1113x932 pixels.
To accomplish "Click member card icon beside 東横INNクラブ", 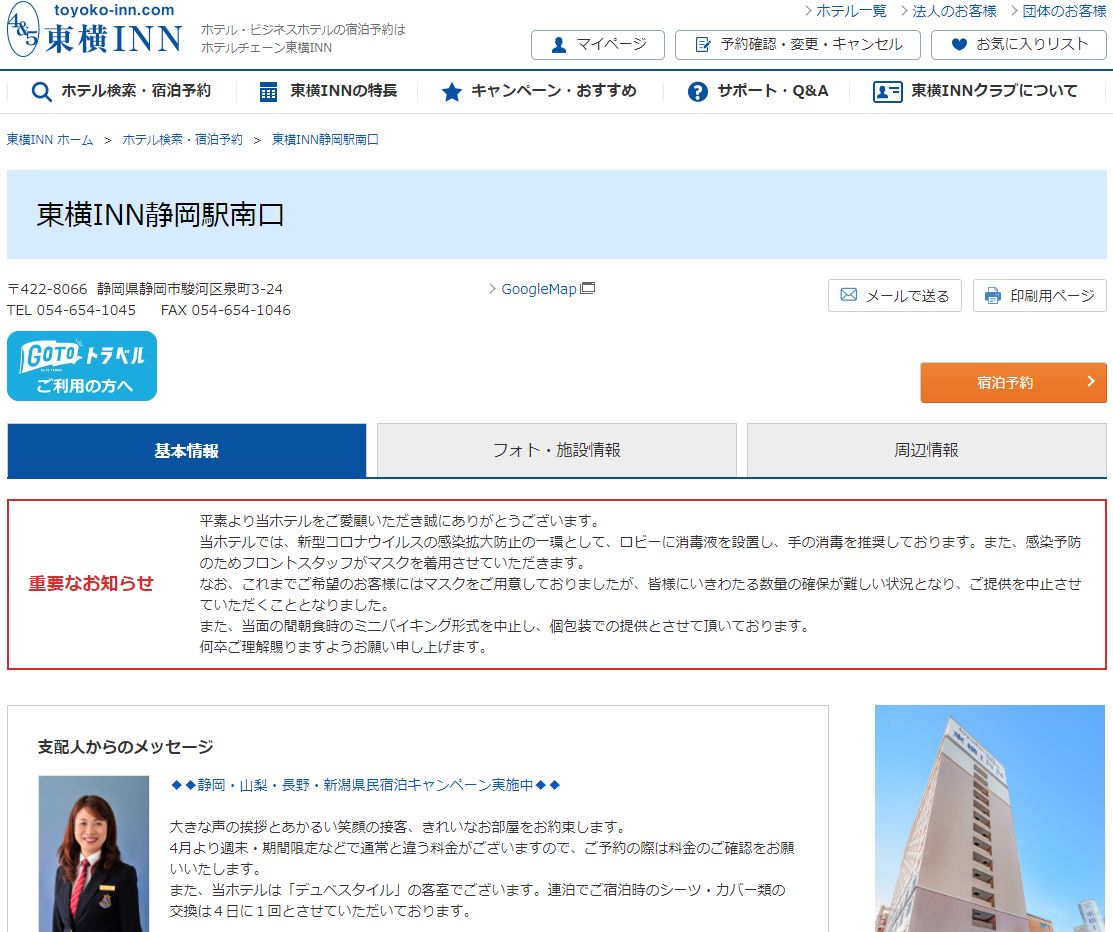I will (x=887, y=92).
